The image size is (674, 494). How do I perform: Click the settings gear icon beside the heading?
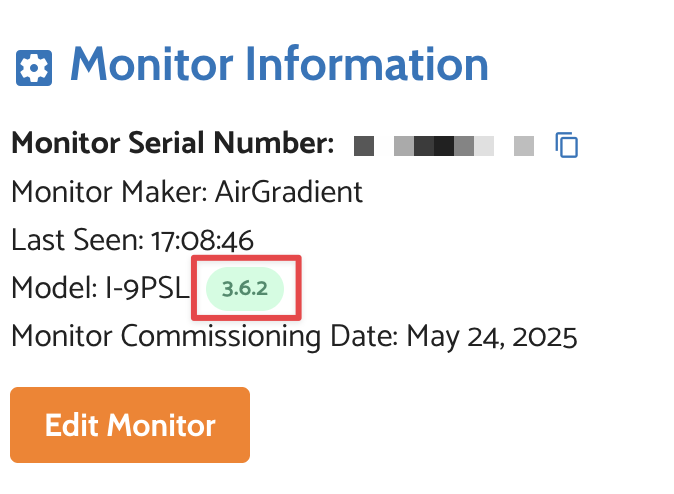click(x=34, y=69)
